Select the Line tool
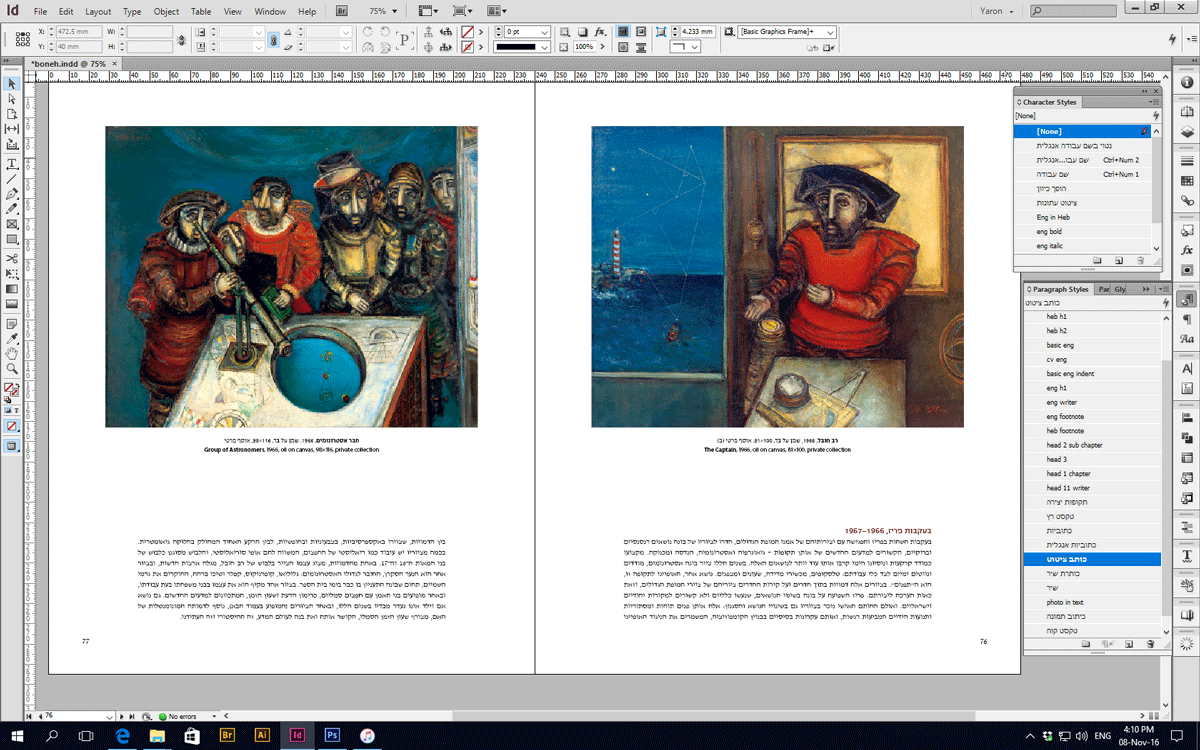Viewport: 1200px width, 750px height. (x=12, y=179)
